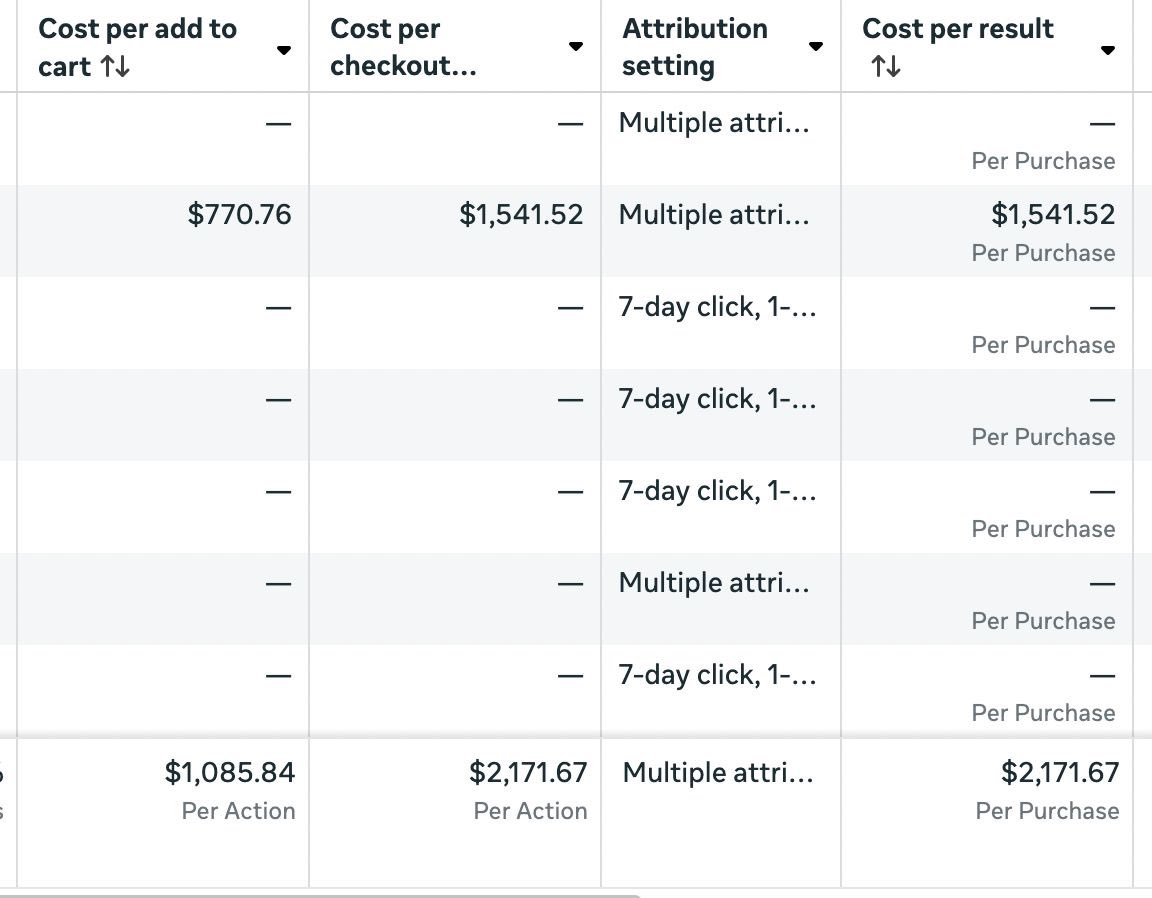Click total $2,171.67 in Cost per result column
The width and height of the screenshot is (1152, 898).
[x=1060, y=772]
